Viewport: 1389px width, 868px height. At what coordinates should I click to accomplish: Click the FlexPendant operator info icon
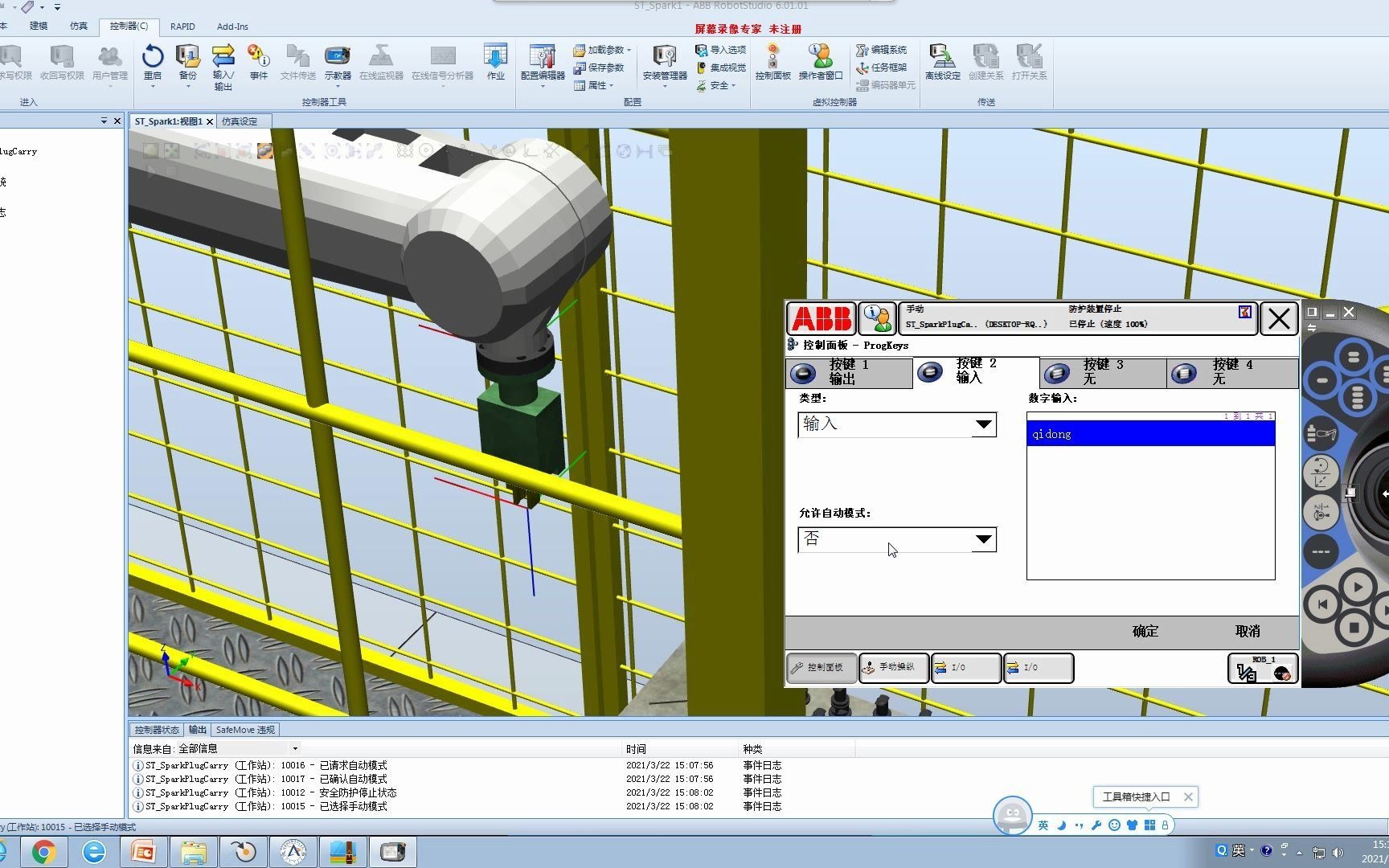pyautogui.click(x=877, y=319)
